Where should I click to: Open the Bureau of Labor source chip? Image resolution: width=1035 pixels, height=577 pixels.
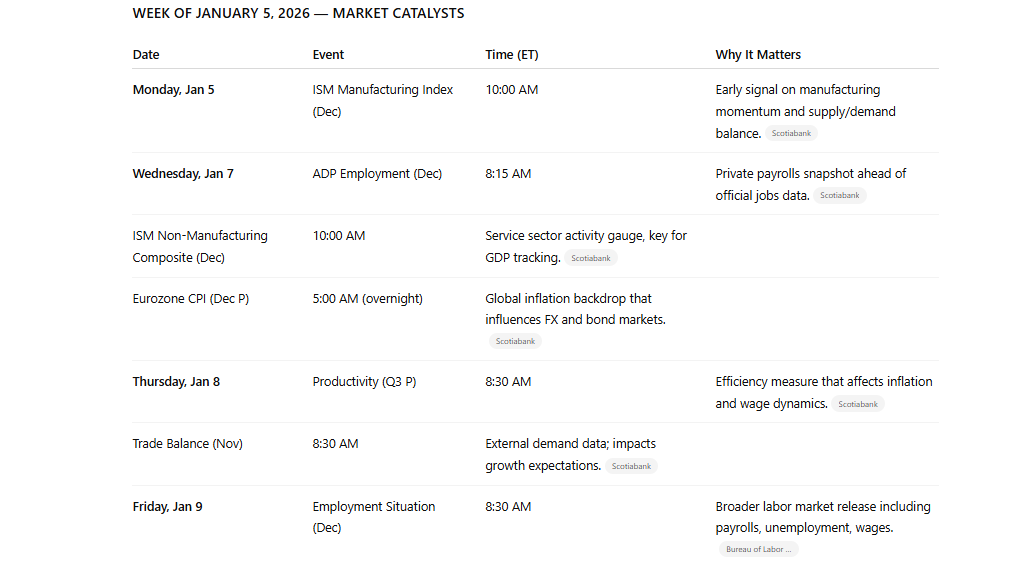(758, 549)
